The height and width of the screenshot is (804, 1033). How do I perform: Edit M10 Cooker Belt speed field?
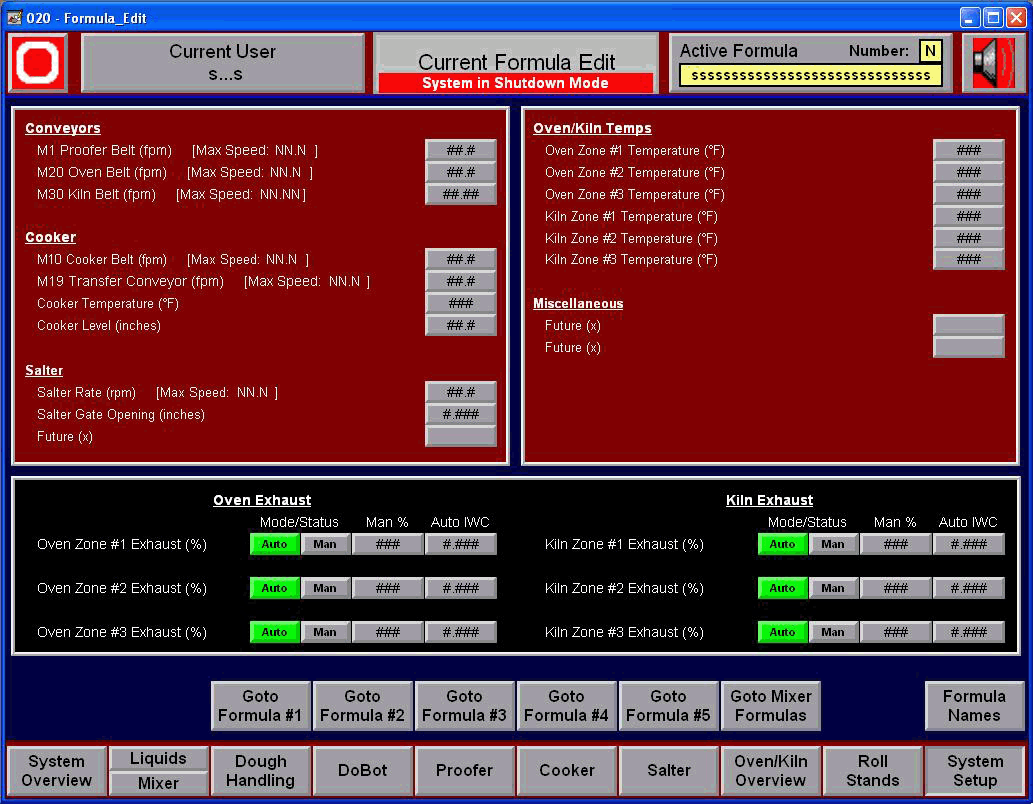coord(461,260)
